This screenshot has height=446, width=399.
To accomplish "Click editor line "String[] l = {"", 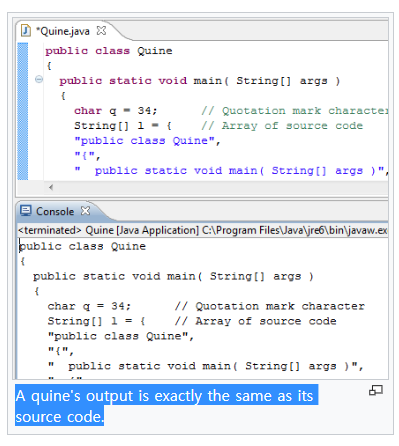I will tap(123, 126).
